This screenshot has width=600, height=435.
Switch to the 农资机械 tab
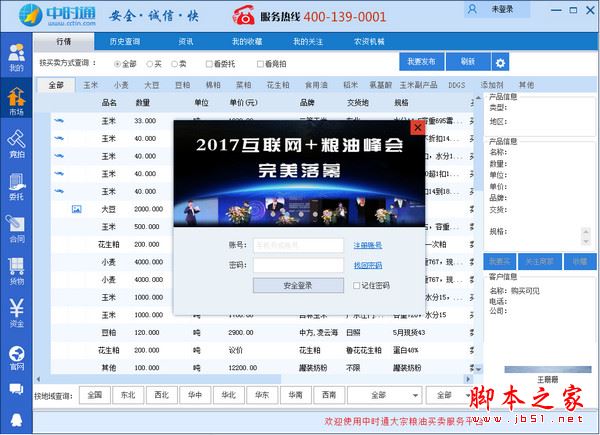pyautogui.click(x=369, y=42)
